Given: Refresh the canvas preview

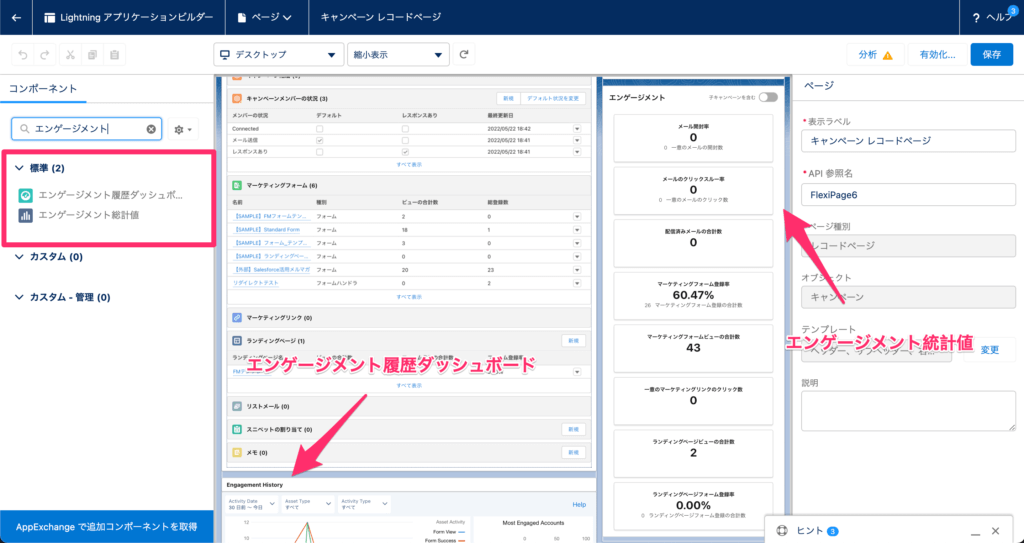Looking at the screenshot, I should 465,55.
